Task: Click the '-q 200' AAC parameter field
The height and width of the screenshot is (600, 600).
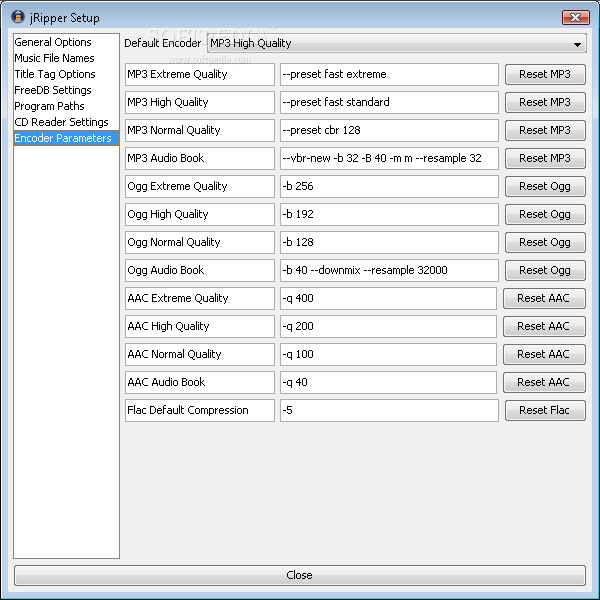Action: click(388, 326)
